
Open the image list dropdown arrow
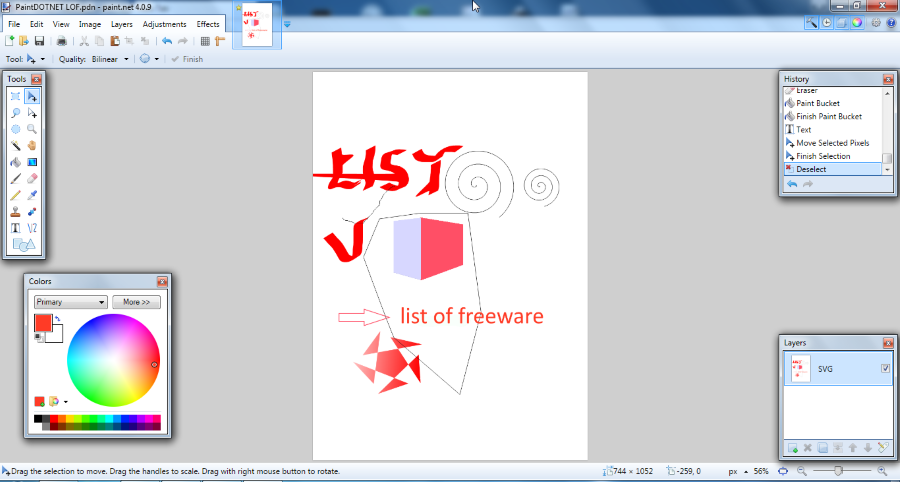288,24
